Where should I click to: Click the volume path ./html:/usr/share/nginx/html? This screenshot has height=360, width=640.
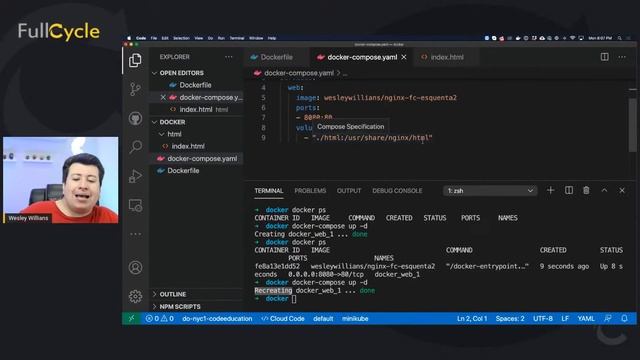[x=372, y=138]
